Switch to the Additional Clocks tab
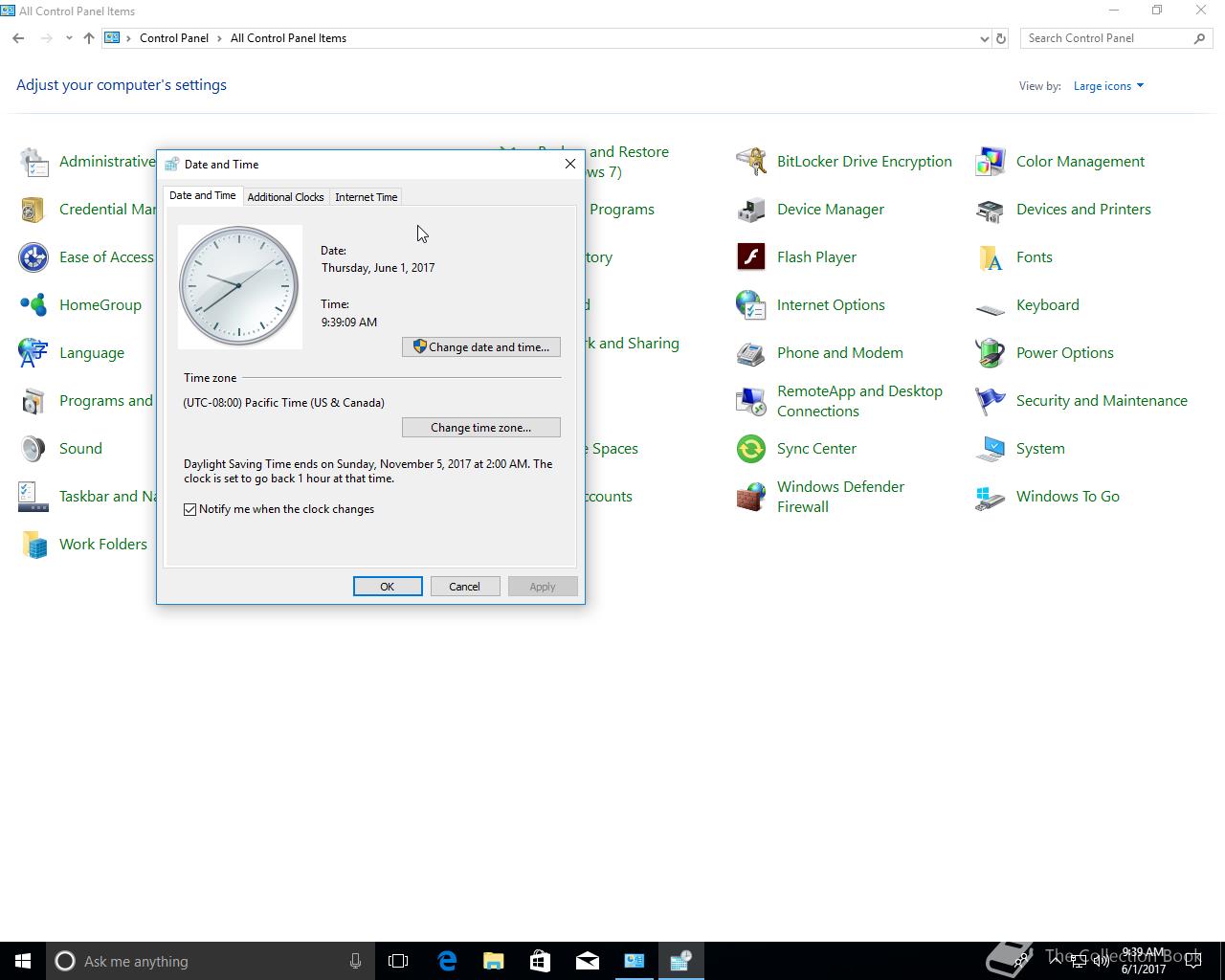Viewport: 1225px width, 980px height. 285,197
